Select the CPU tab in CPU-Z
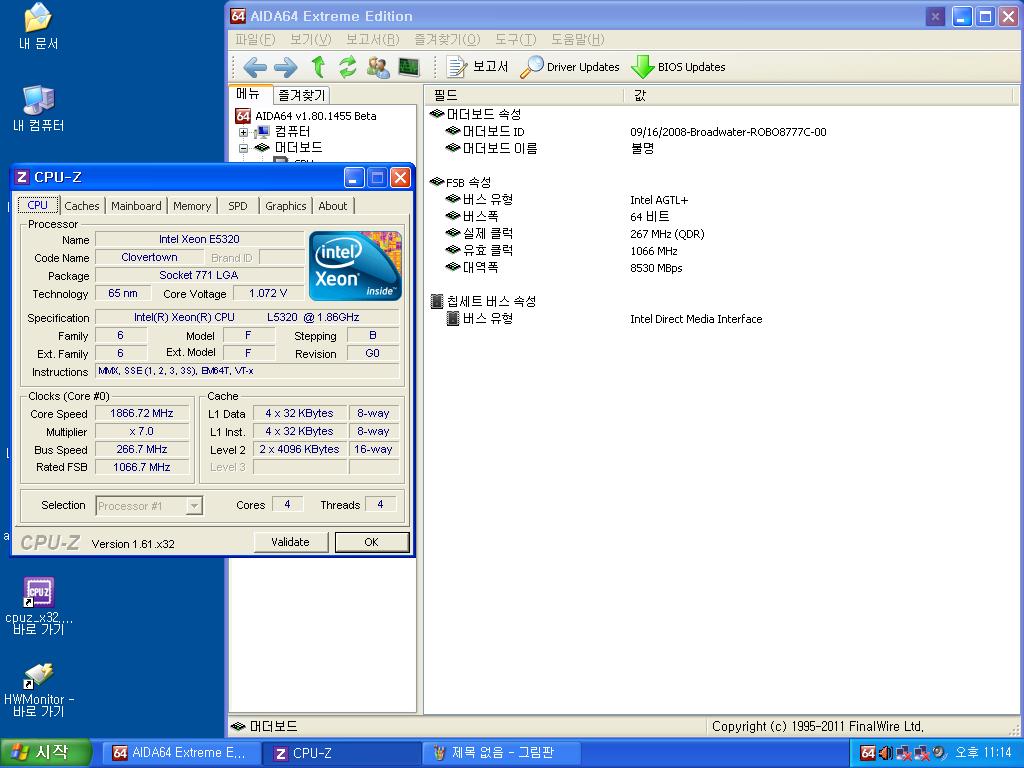 point(38,205)
